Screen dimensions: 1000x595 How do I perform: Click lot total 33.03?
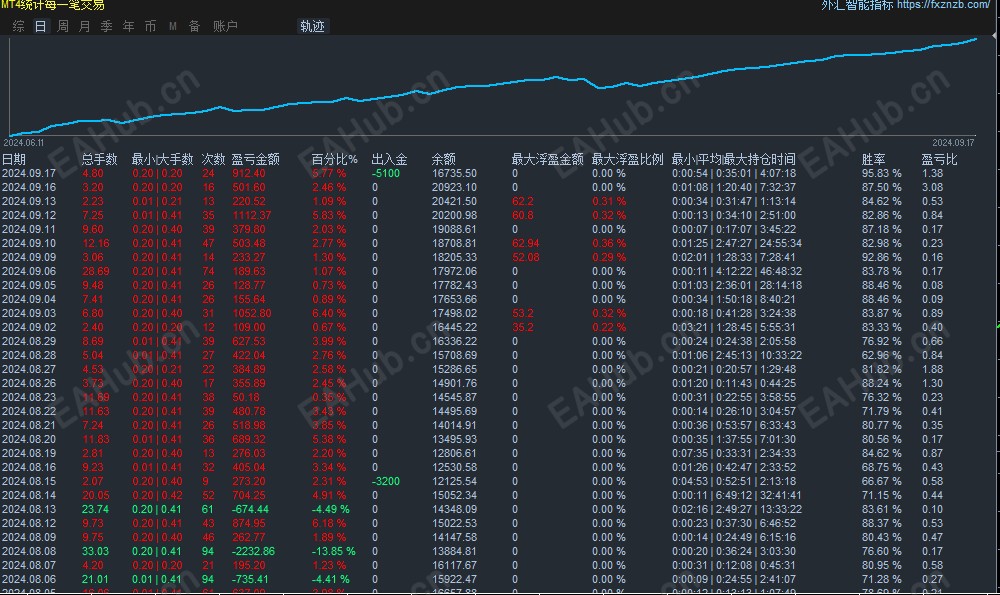(96, 552)
